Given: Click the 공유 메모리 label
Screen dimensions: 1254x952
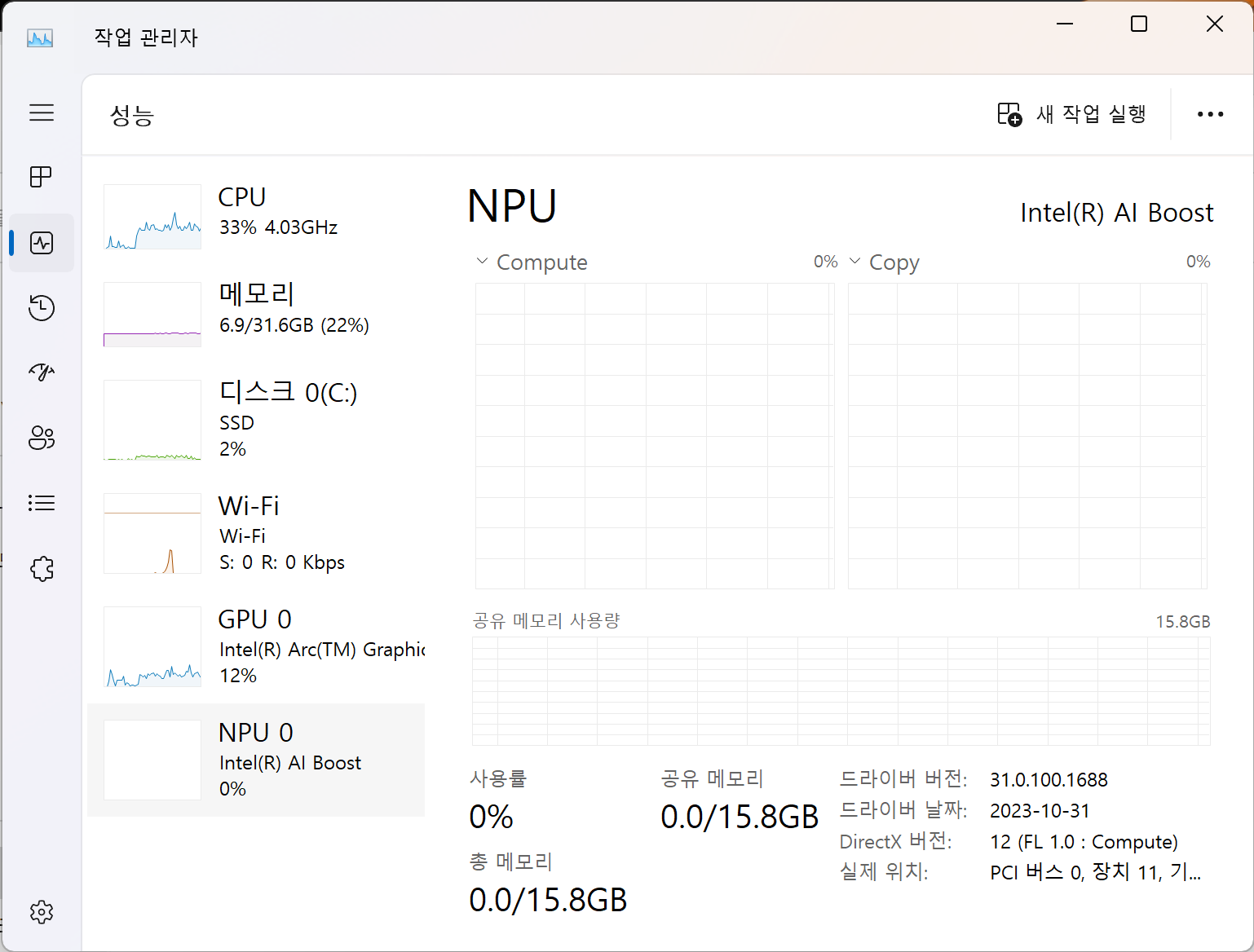Looking at the screenshot, I should pyautogui.click(x=712, y=779).
